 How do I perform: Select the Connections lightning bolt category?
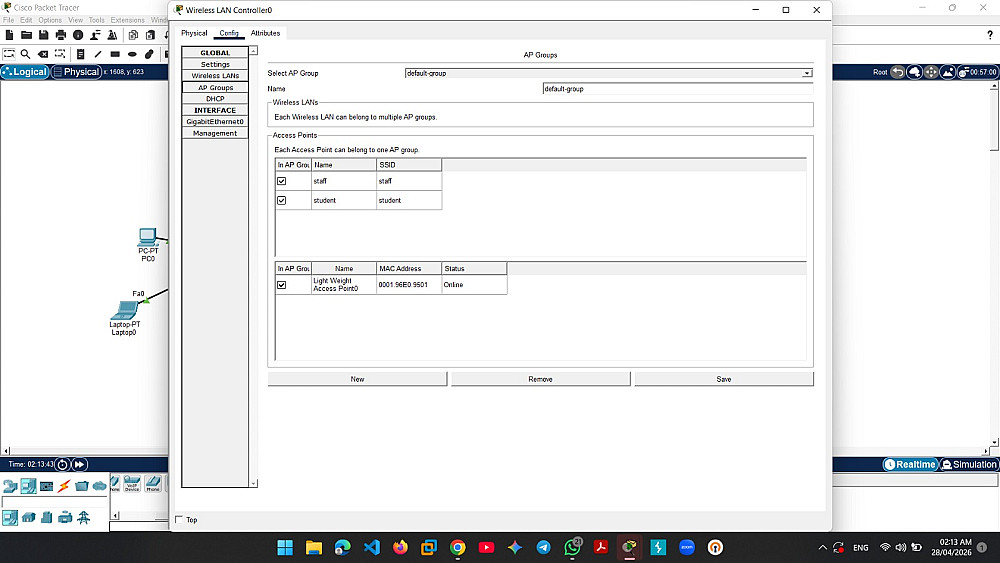[x=64, y=486]
